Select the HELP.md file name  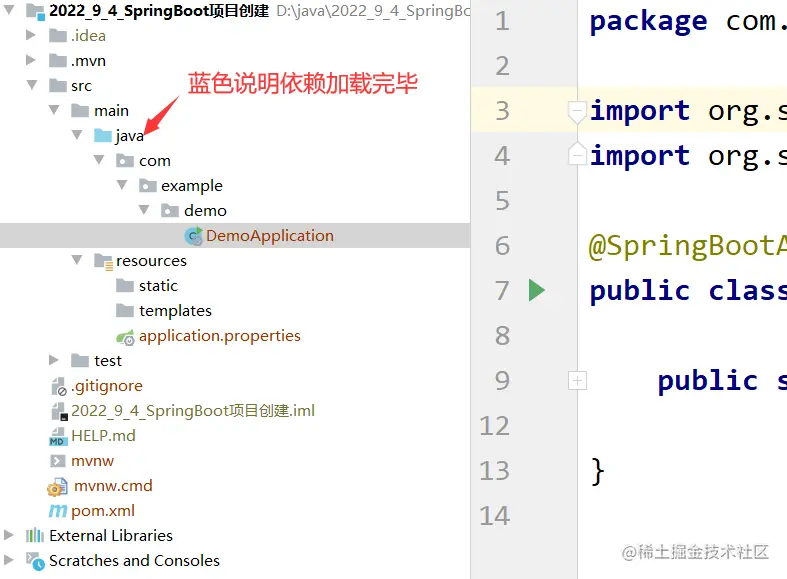coord(103,436)
